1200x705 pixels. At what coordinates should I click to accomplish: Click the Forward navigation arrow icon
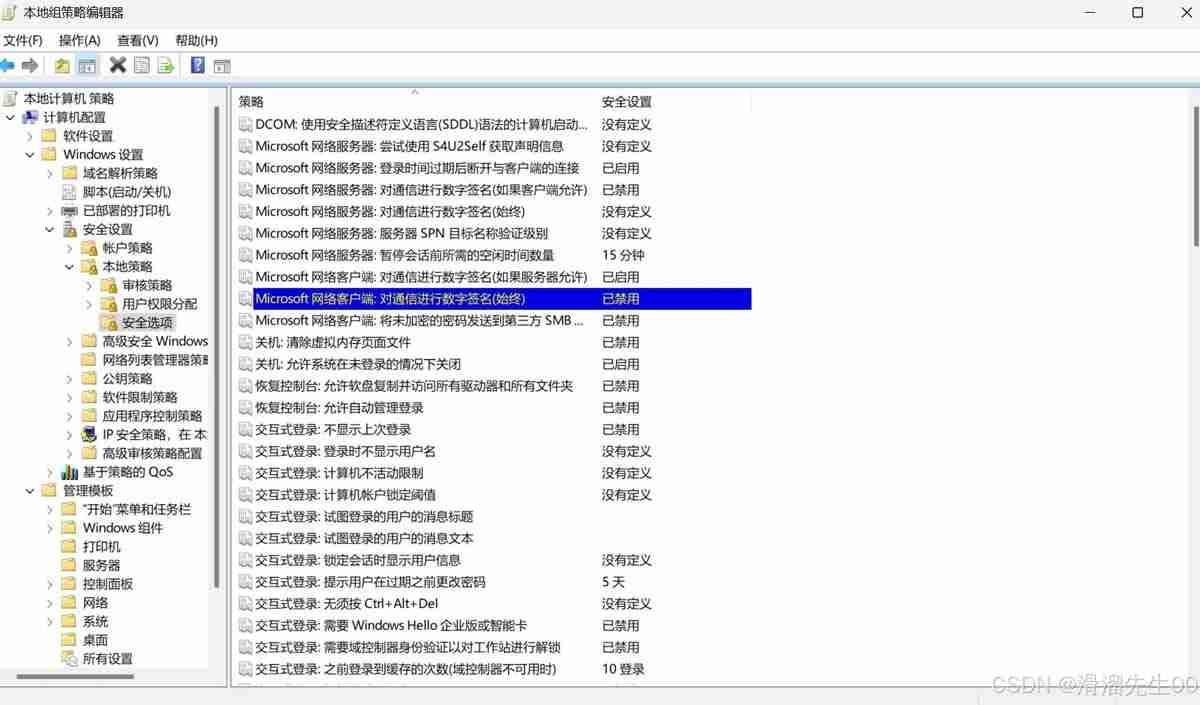[30, 64]
